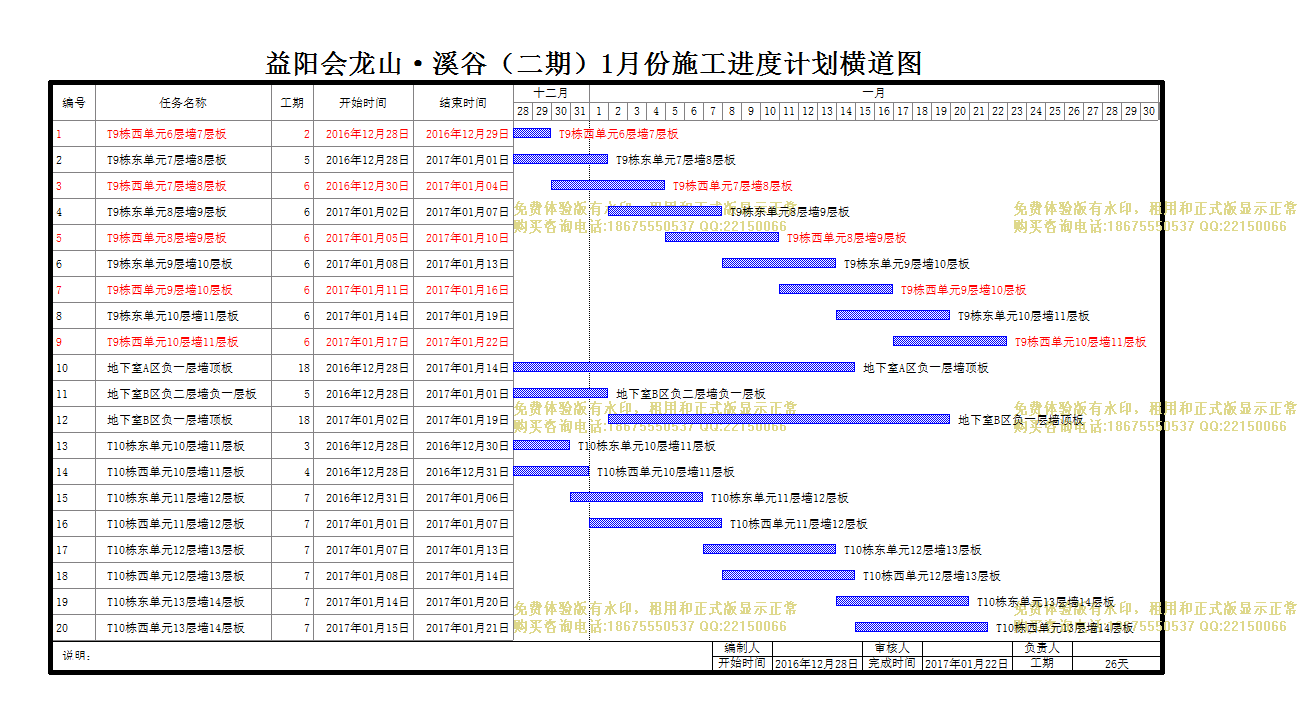
Task: Click the long Gantt bar for 地下室A区负一层墙顶板
Action: [x=684, y=367]
